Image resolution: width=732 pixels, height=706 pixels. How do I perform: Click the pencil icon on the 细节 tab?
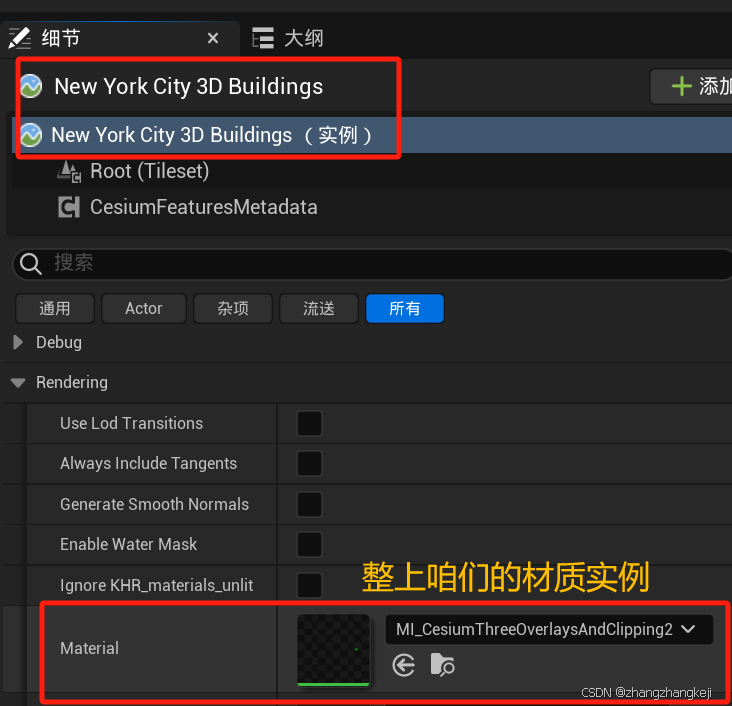[19, 38]
